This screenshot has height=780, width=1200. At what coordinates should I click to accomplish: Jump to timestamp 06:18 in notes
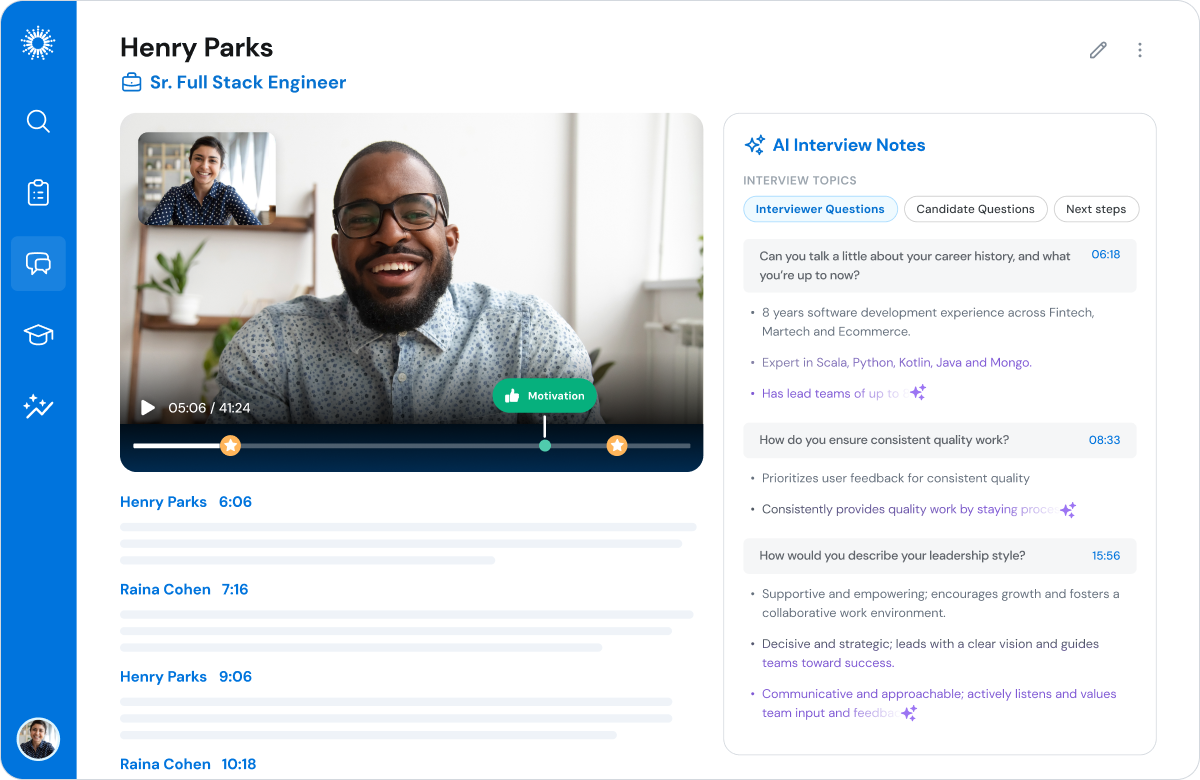point(1106,255)
